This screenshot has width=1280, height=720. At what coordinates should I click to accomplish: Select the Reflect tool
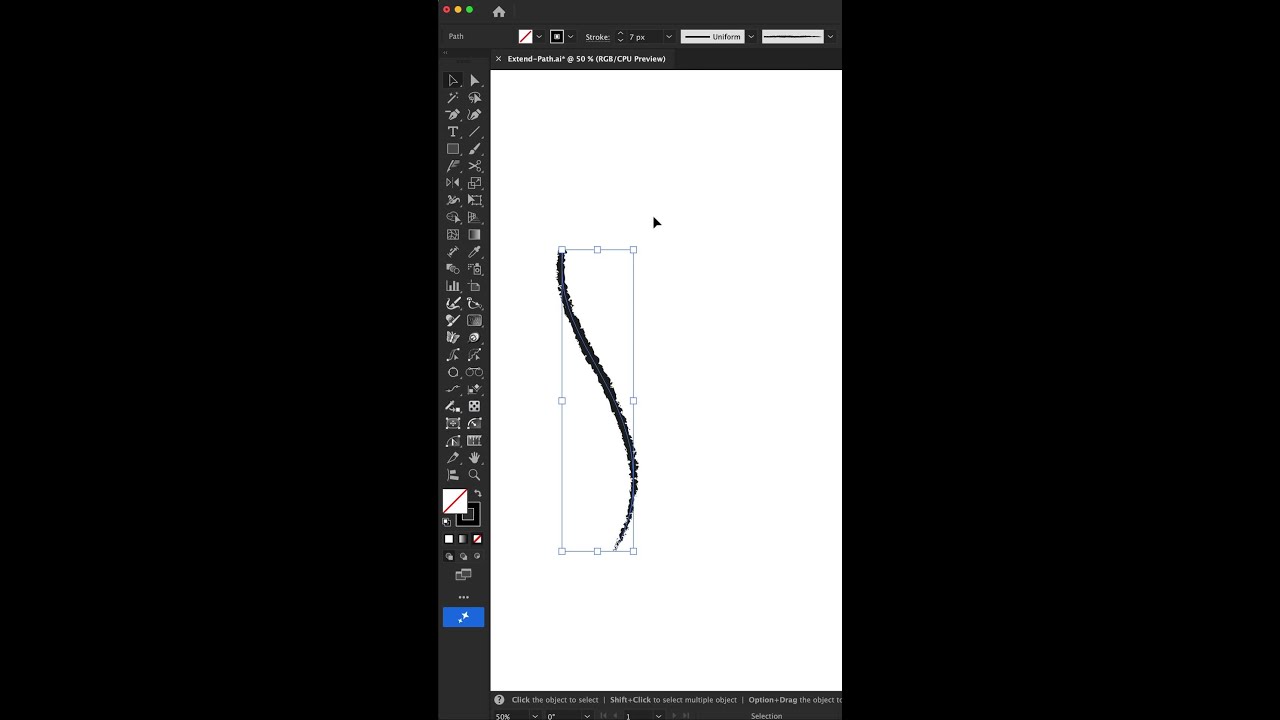pos(453,183)
